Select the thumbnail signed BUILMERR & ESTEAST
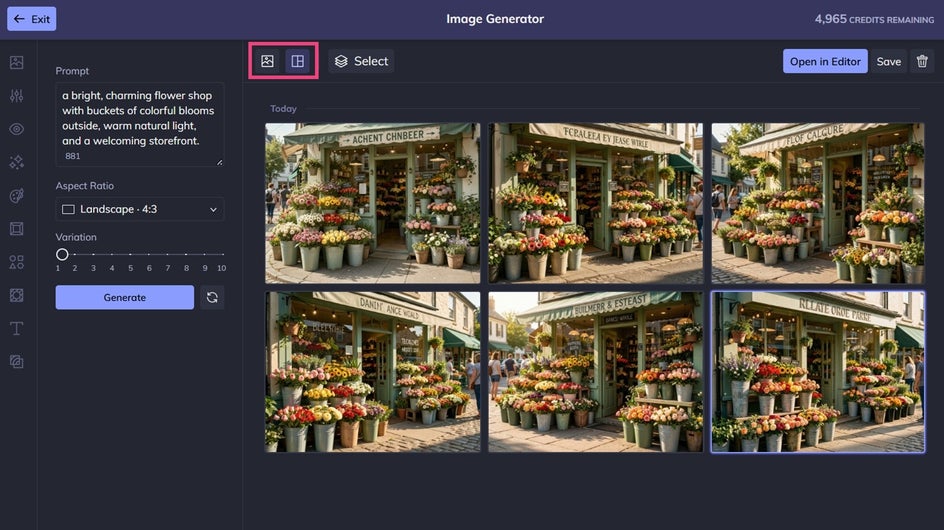This screenshot has width=944, height=530. [x=595, y=372]
